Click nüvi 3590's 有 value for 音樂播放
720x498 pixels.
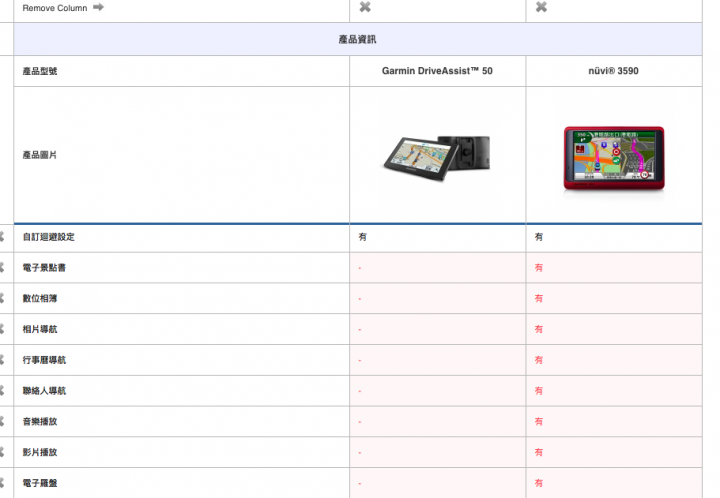[539, 421]
